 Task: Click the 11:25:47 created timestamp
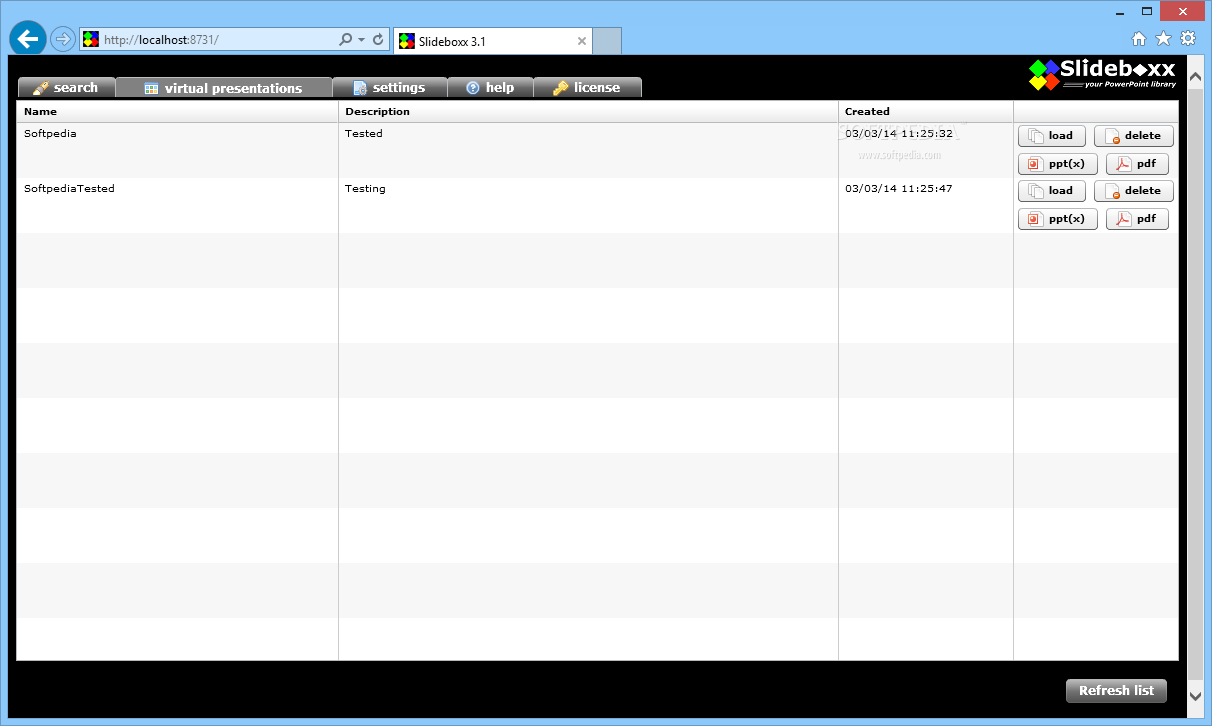pos(899,188)
